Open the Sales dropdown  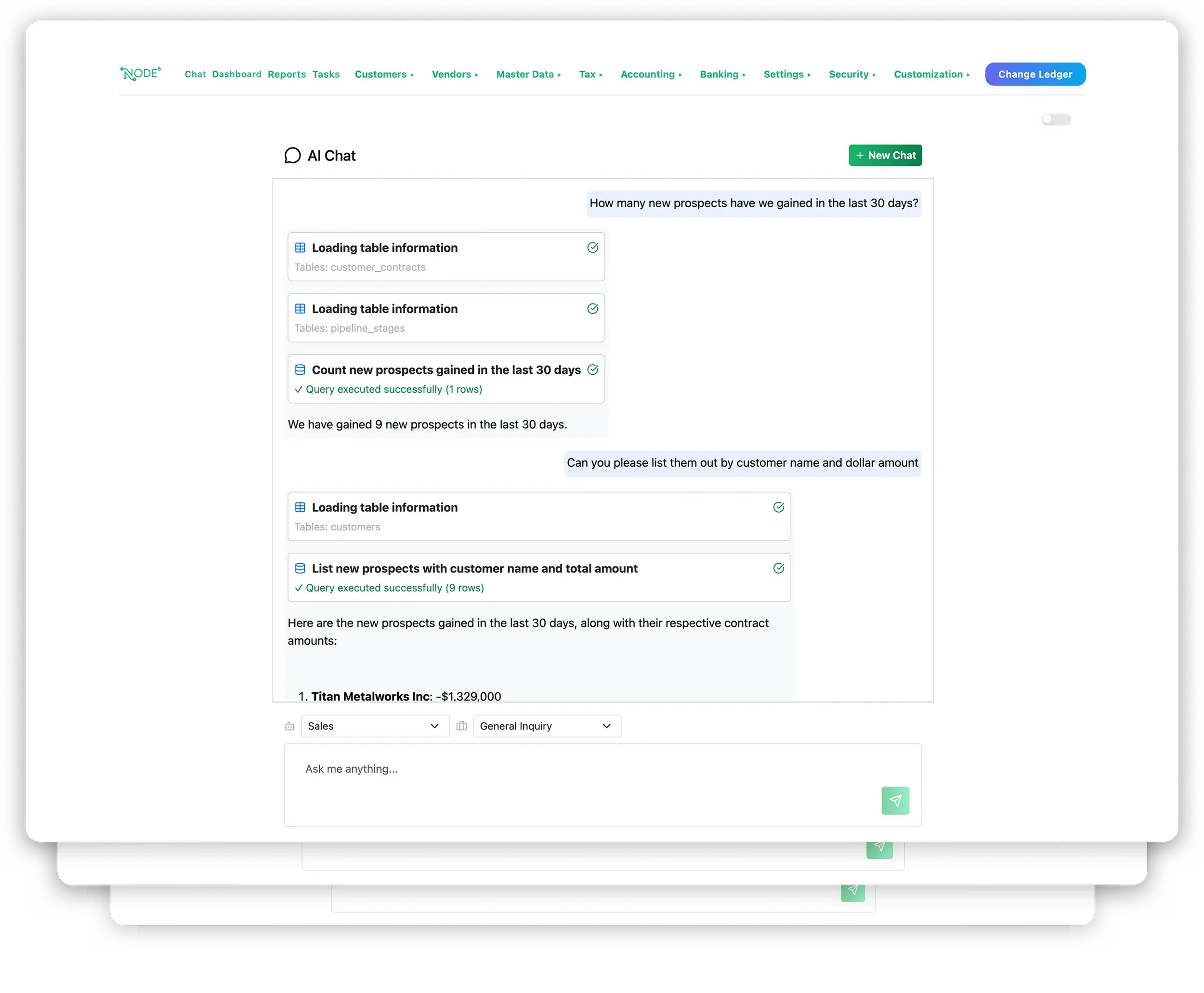(x=375, y=726)
